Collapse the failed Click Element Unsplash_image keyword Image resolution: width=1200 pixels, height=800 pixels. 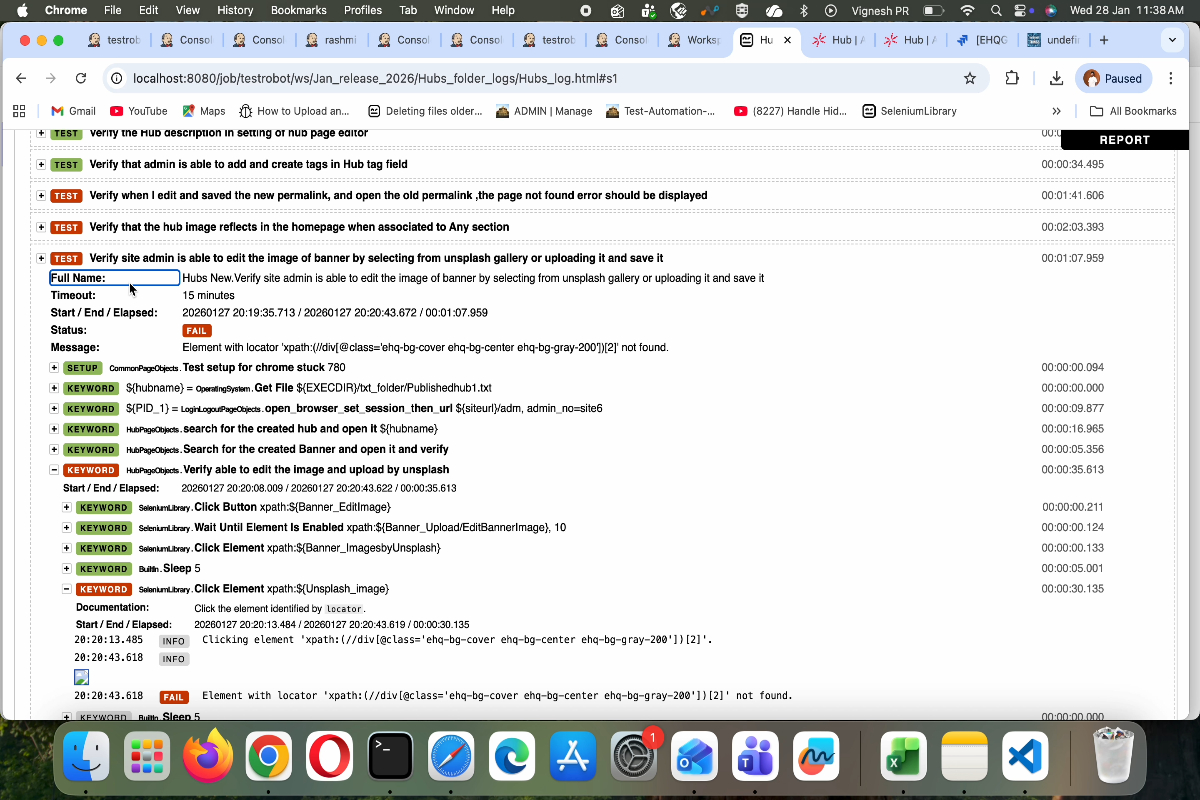(67, 589)
